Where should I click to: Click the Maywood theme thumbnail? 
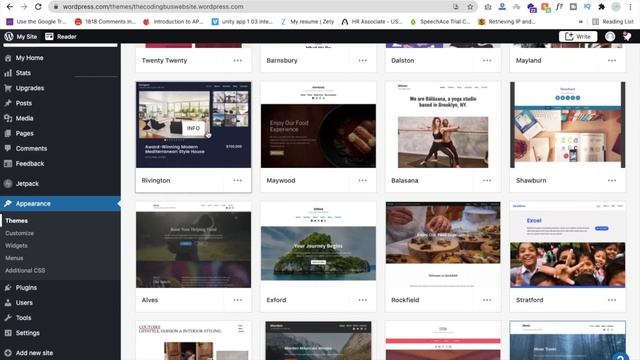click(318, 125)
